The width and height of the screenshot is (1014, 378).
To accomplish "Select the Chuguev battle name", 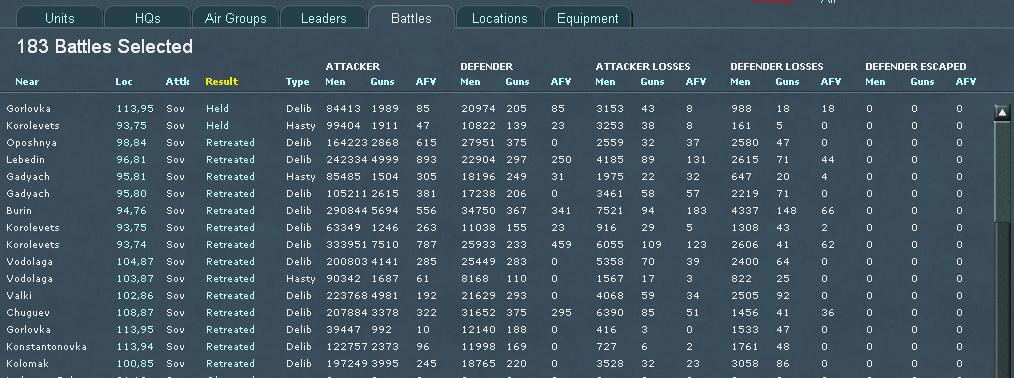I will pyautogui.click(x=28, y=312).
